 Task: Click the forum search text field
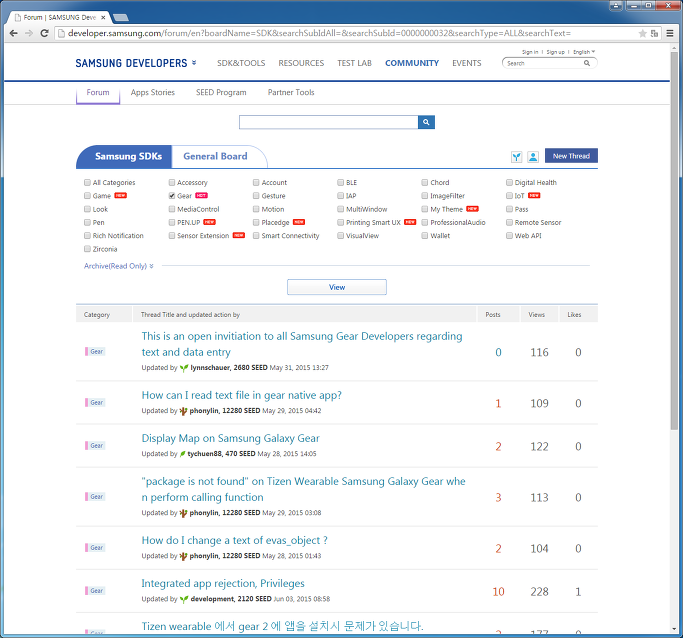[328, 122]
